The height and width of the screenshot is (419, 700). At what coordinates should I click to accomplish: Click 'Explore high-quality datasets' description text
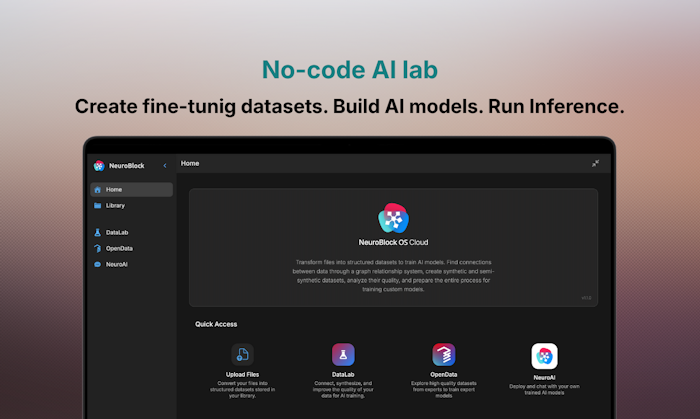coord(443,390)
